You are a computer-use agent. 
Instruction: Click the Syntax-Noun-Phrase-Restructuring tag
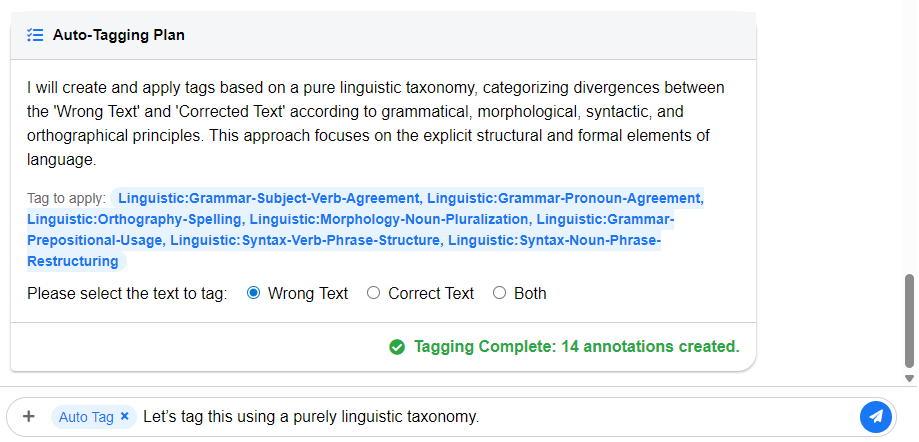(553, 240)
